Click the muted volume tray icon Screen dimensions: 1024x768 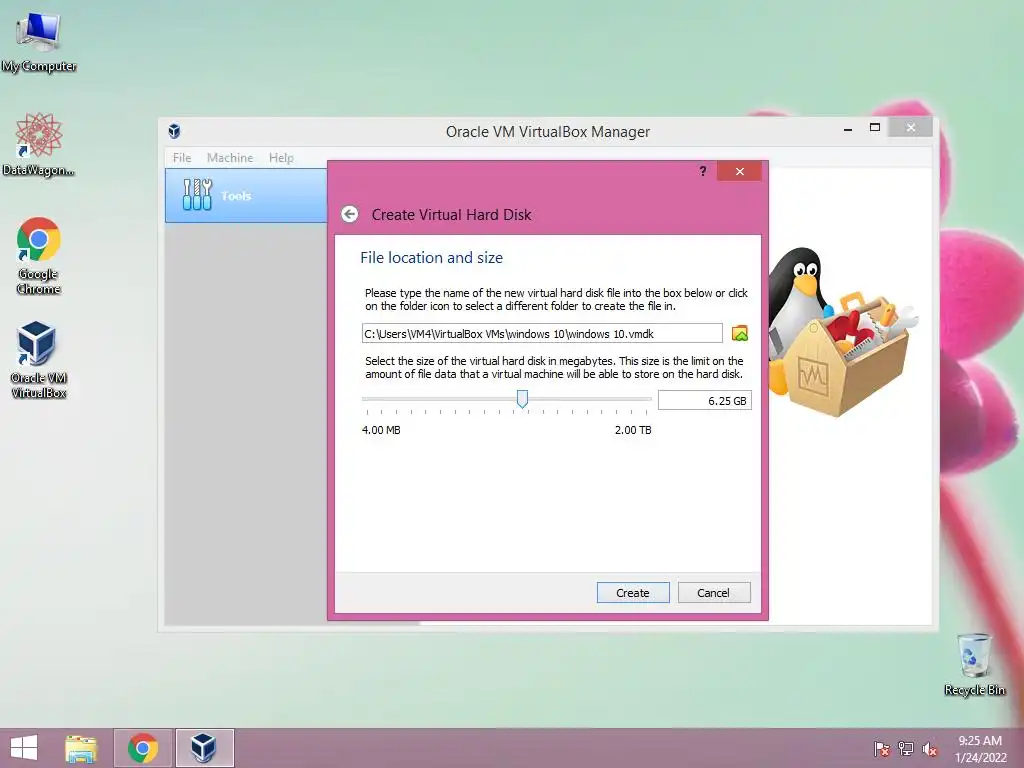point(930,749)
